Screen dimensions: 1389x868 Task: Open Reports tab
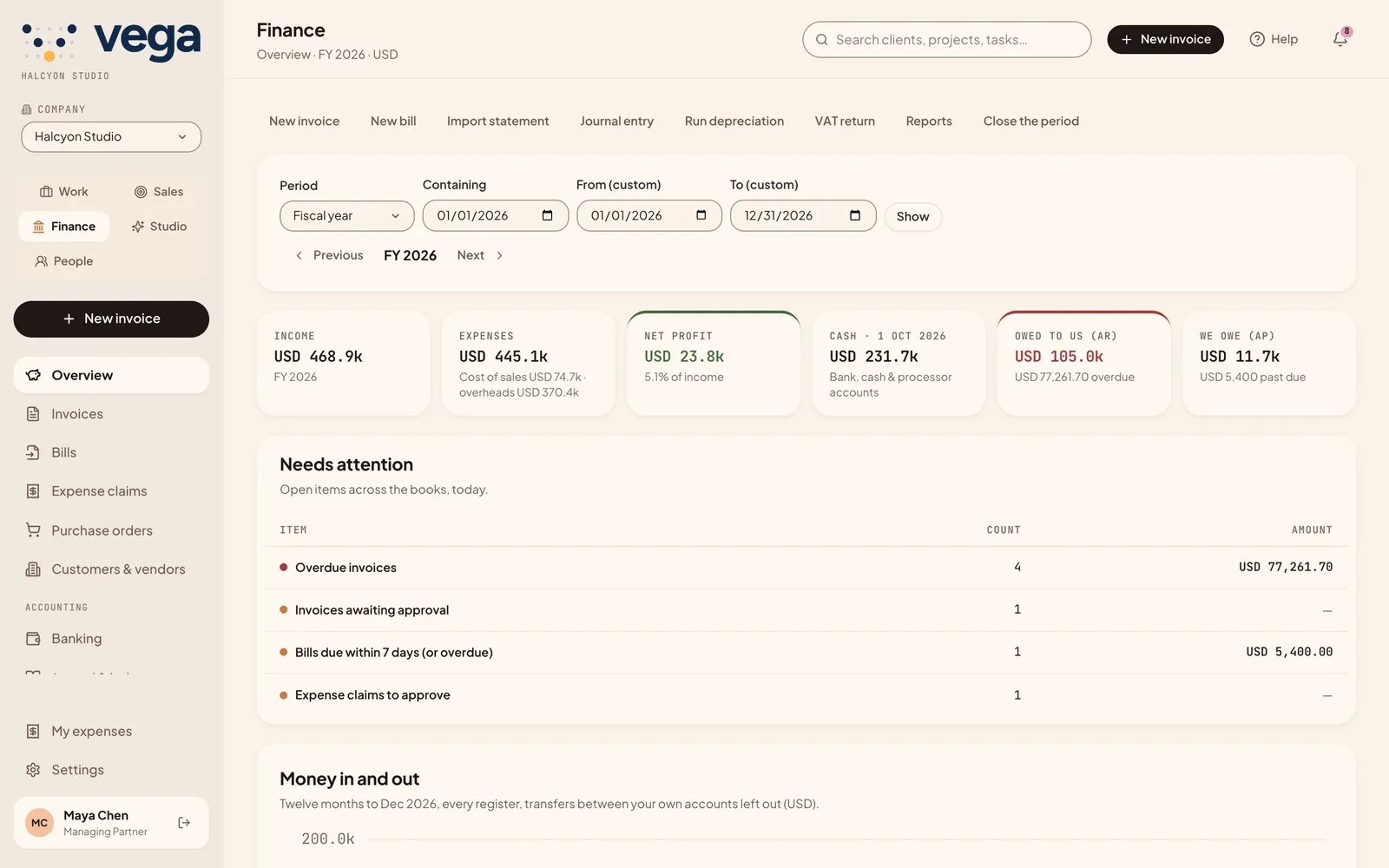pos(929,122)
